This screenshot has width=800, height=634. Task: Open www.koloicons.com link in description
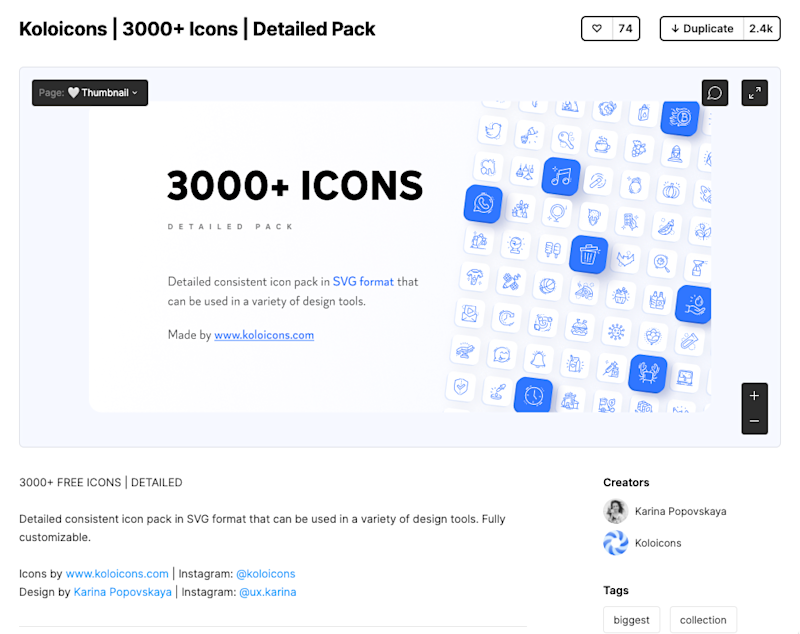pos(117,574)
